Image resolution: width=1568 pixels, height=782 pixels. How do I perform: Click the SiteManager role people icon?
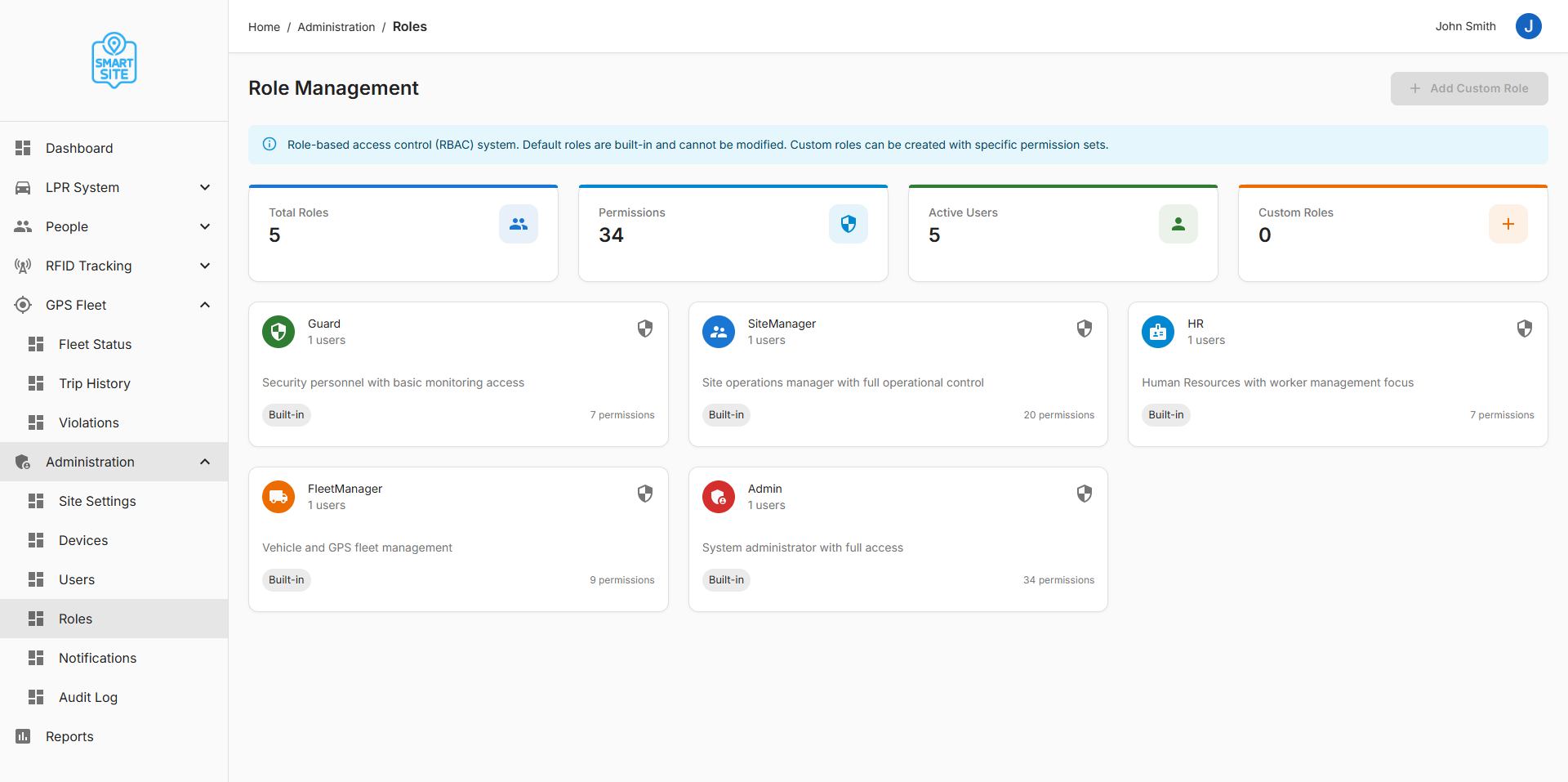[x=718, y=332]
